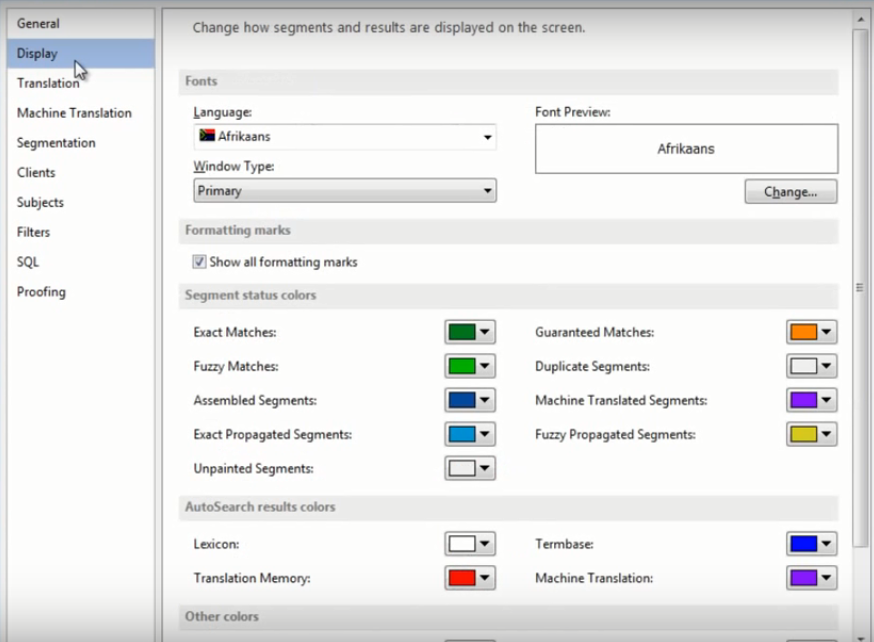This screenshot has width=874, height=642.
Task: Change the Translation Memory red color
Action: 470,578
